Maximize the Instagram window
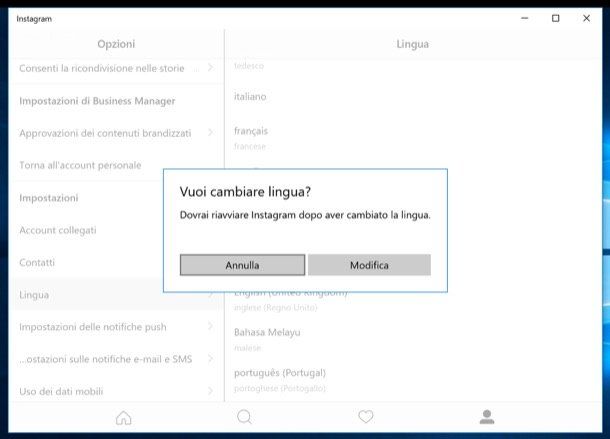 556,18
